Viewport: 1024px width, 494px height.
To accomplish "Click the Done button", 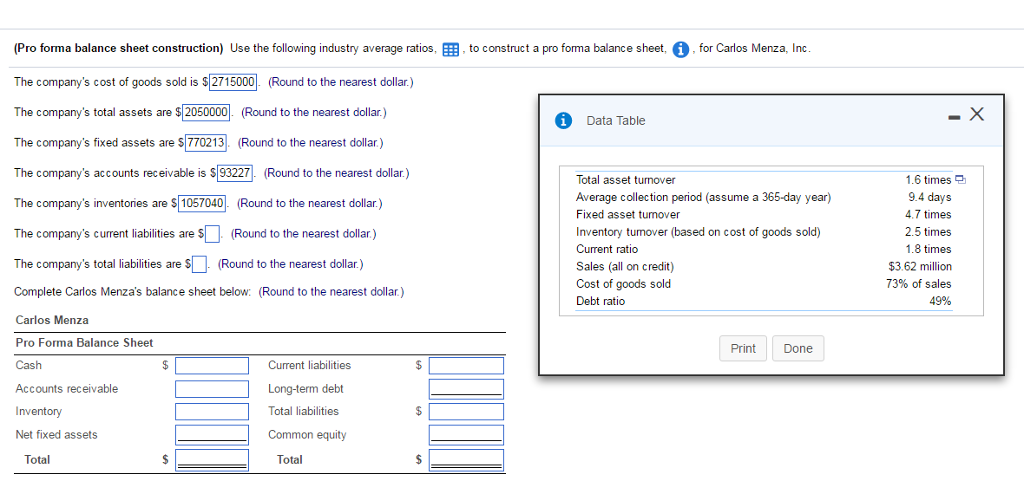I will click(x=798, y=348).
